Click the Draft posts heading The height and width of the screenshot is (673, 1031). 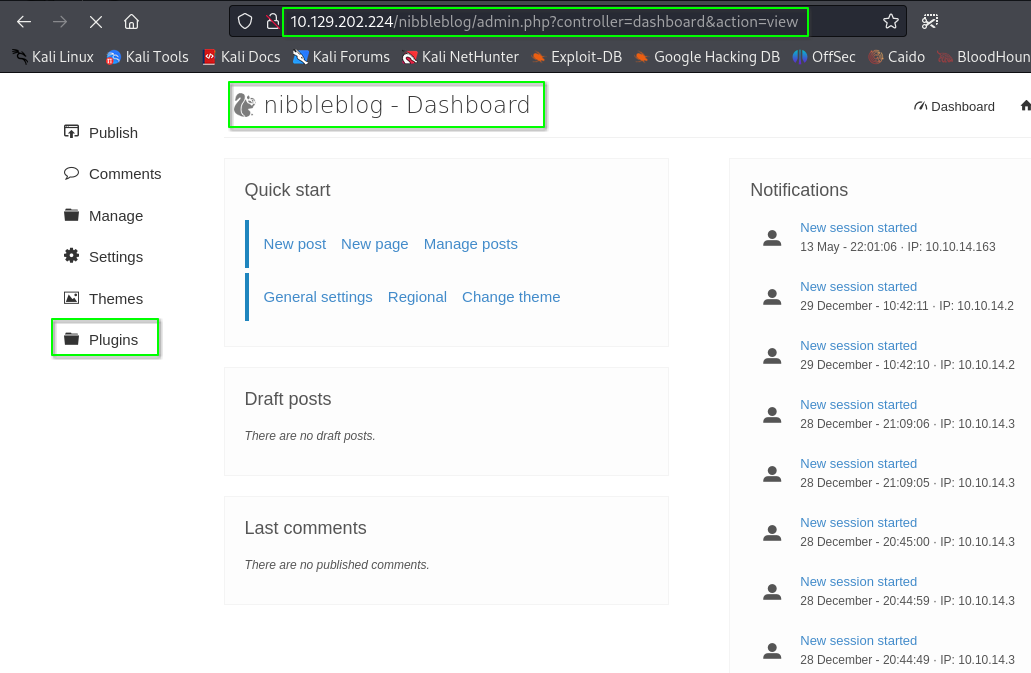pyautogui.click(x=288, y=399)
